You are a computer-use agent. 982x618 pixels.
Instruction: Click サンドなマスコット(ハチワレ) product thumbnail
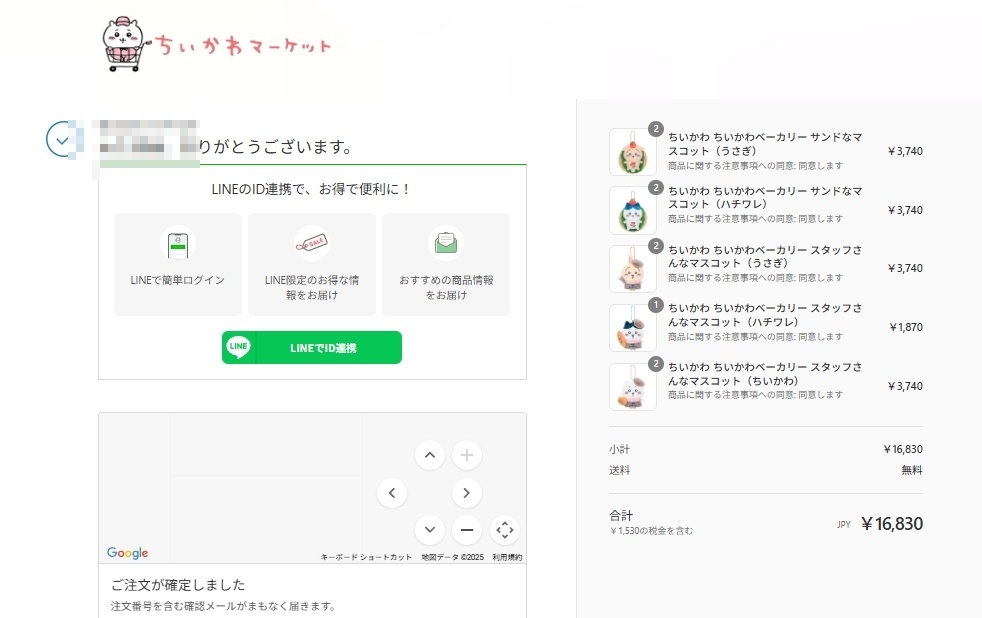point(633,210)
